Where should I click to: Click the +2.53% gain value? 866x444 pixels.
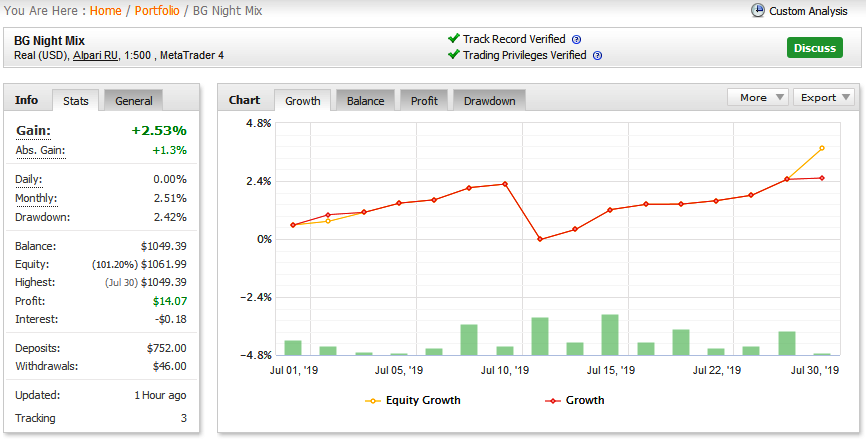159,131
